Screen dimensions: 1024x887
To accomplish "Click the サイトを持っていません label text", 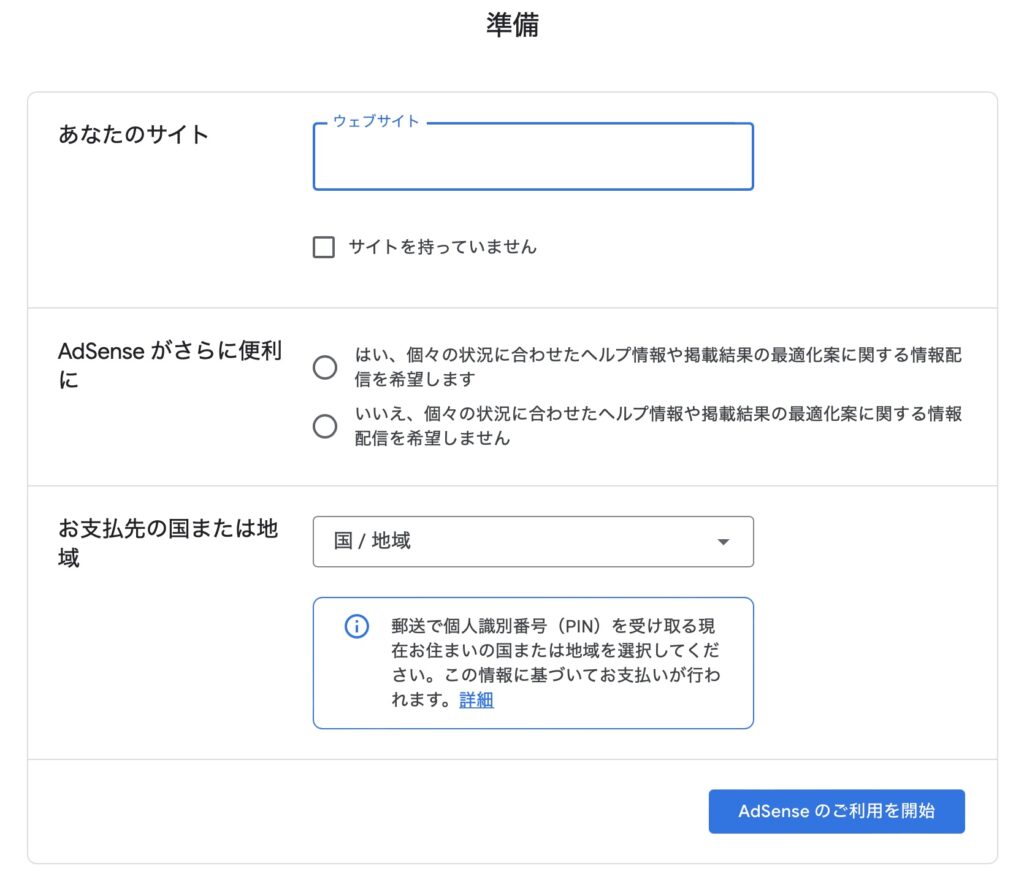I will [442, 247].
